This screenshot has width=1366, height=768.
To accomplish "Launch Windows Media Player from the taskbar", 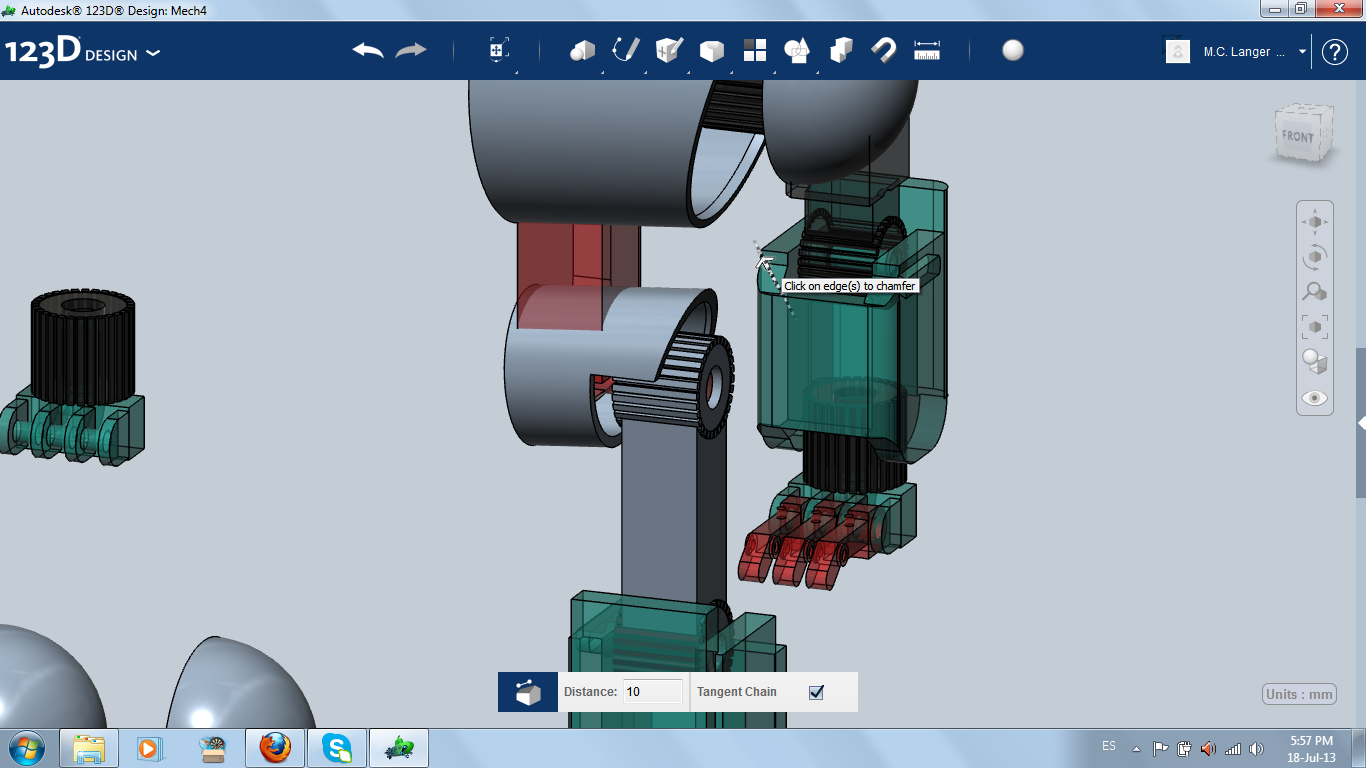I will (148, 748).
